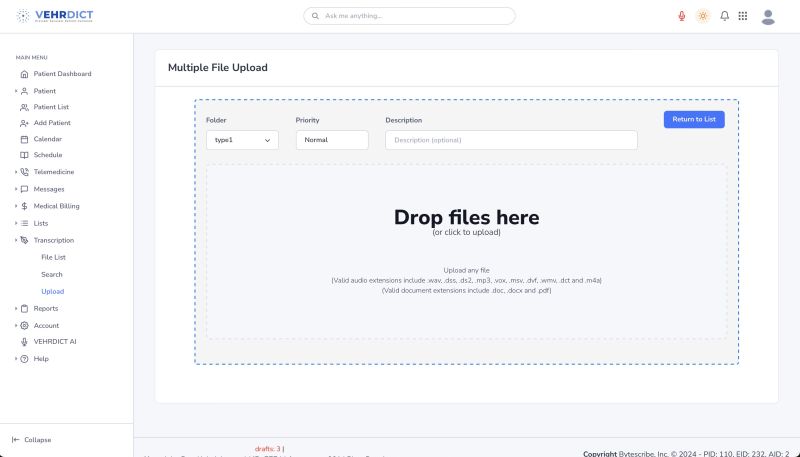Open the apps grid icon
Image resolution: width=800 pixels, height=457 pixels.
pos(743,16)
